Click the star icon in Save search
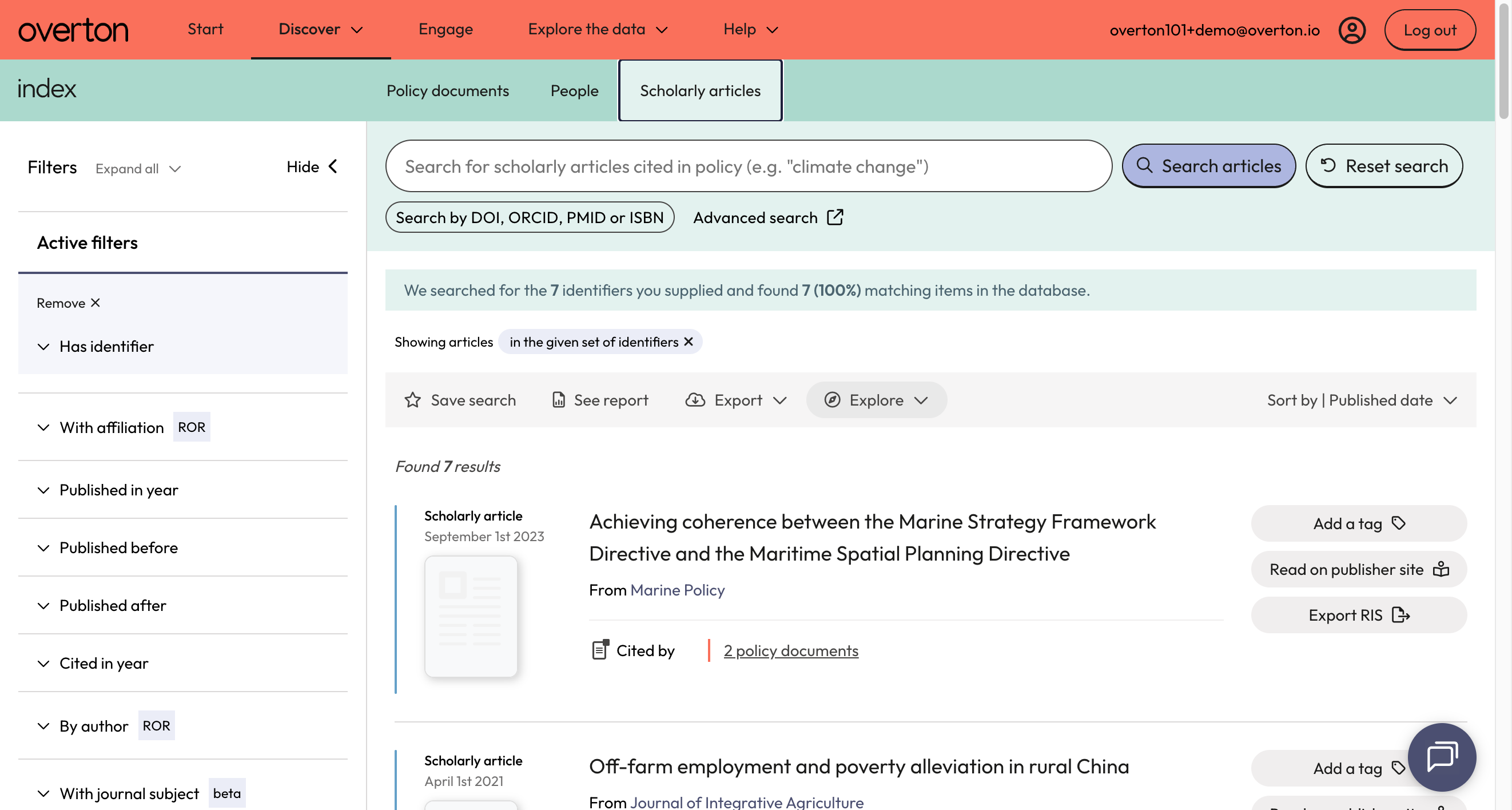This screenshot has height=810, width=1512. pyautogui.click(x=413, y=400)
